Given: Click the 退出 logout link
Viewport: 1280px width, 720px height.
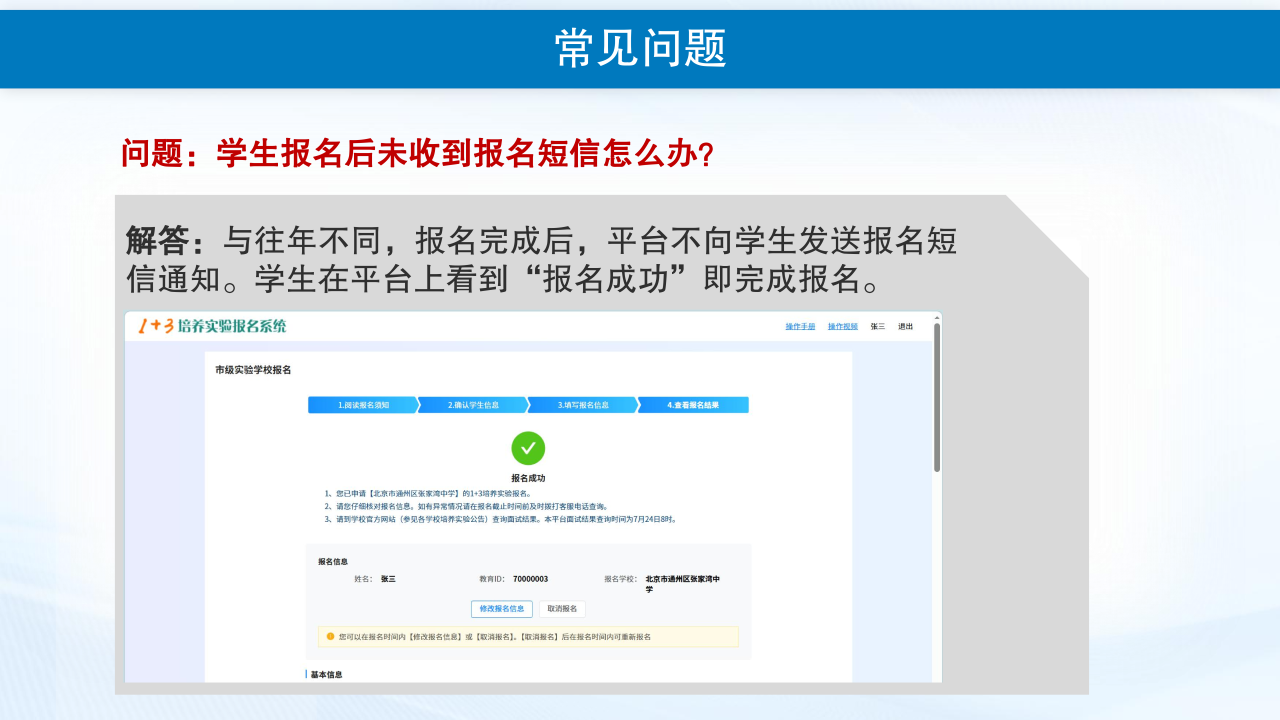Looking at the screenshot, I should (x=905, y=327).
